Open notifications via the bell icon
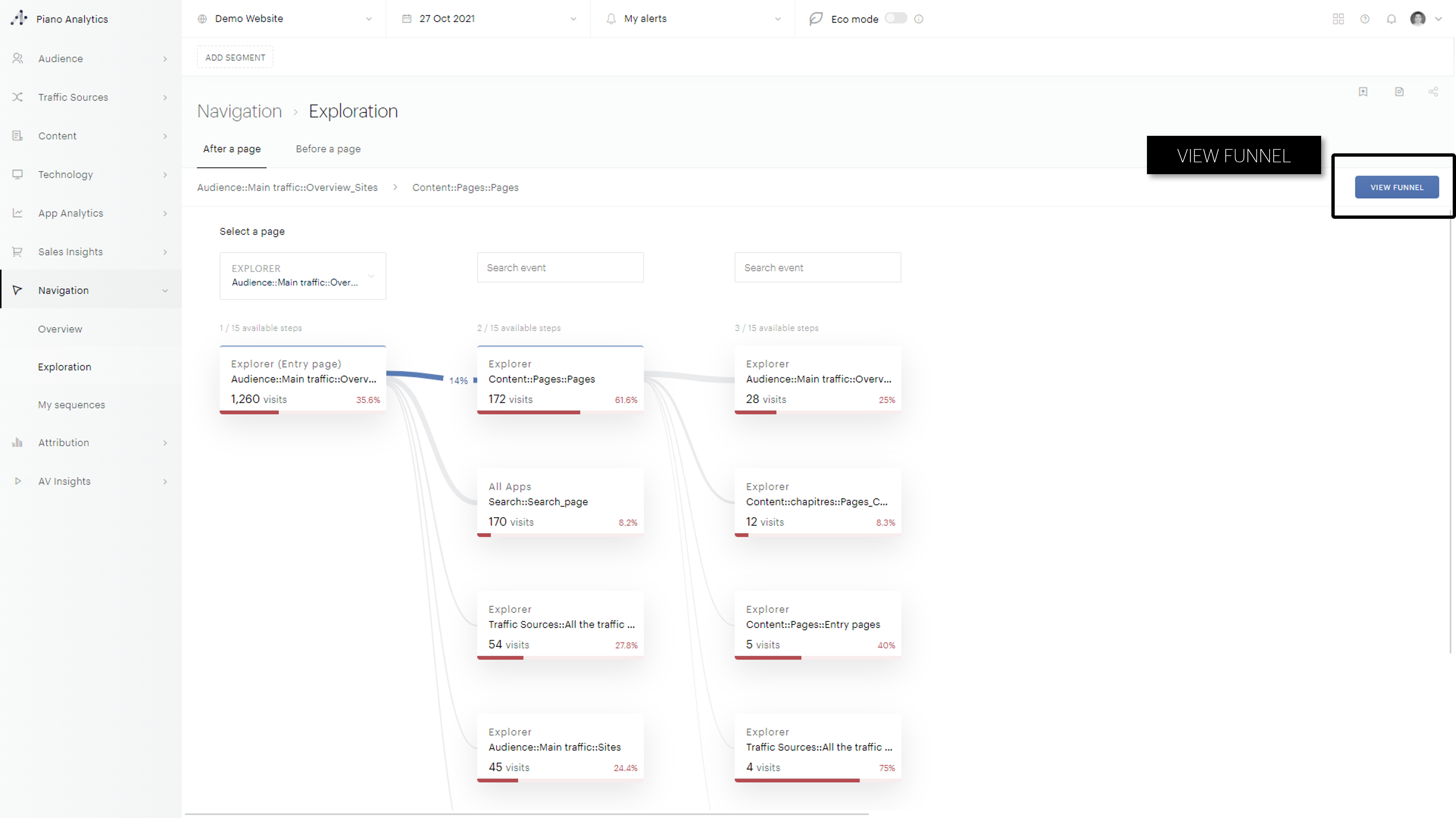 (x=1391, y=19)
